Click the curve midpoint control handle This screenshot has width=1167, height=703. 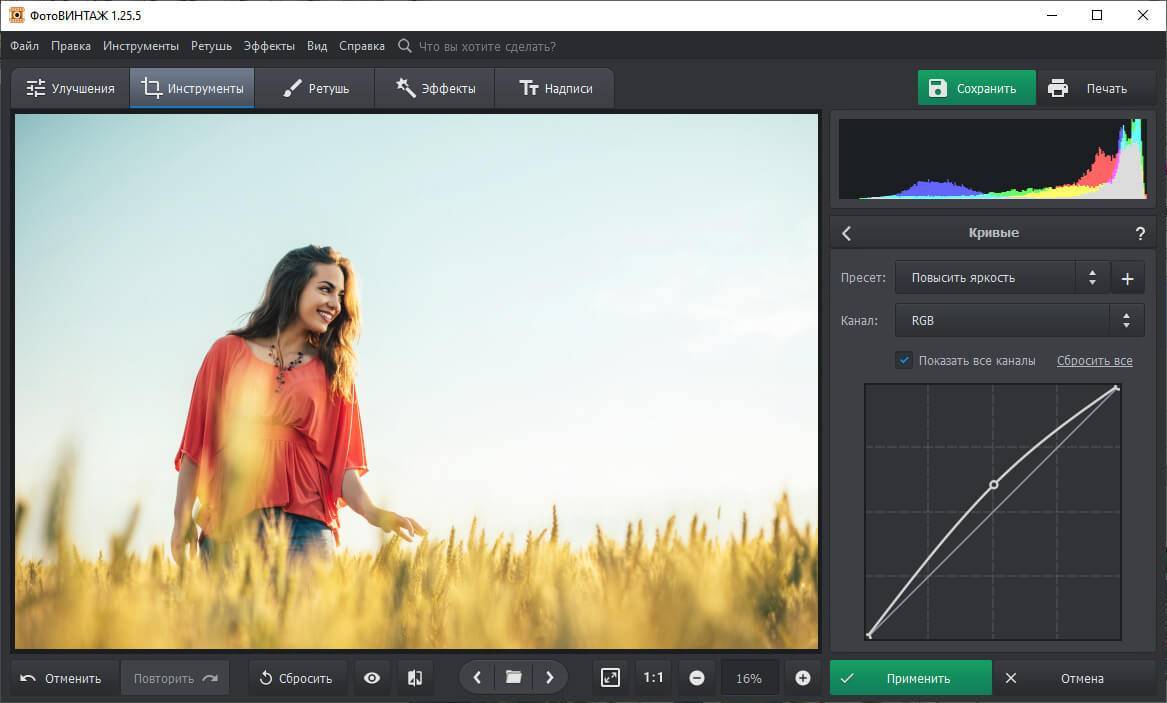click(x=993, y=484)
